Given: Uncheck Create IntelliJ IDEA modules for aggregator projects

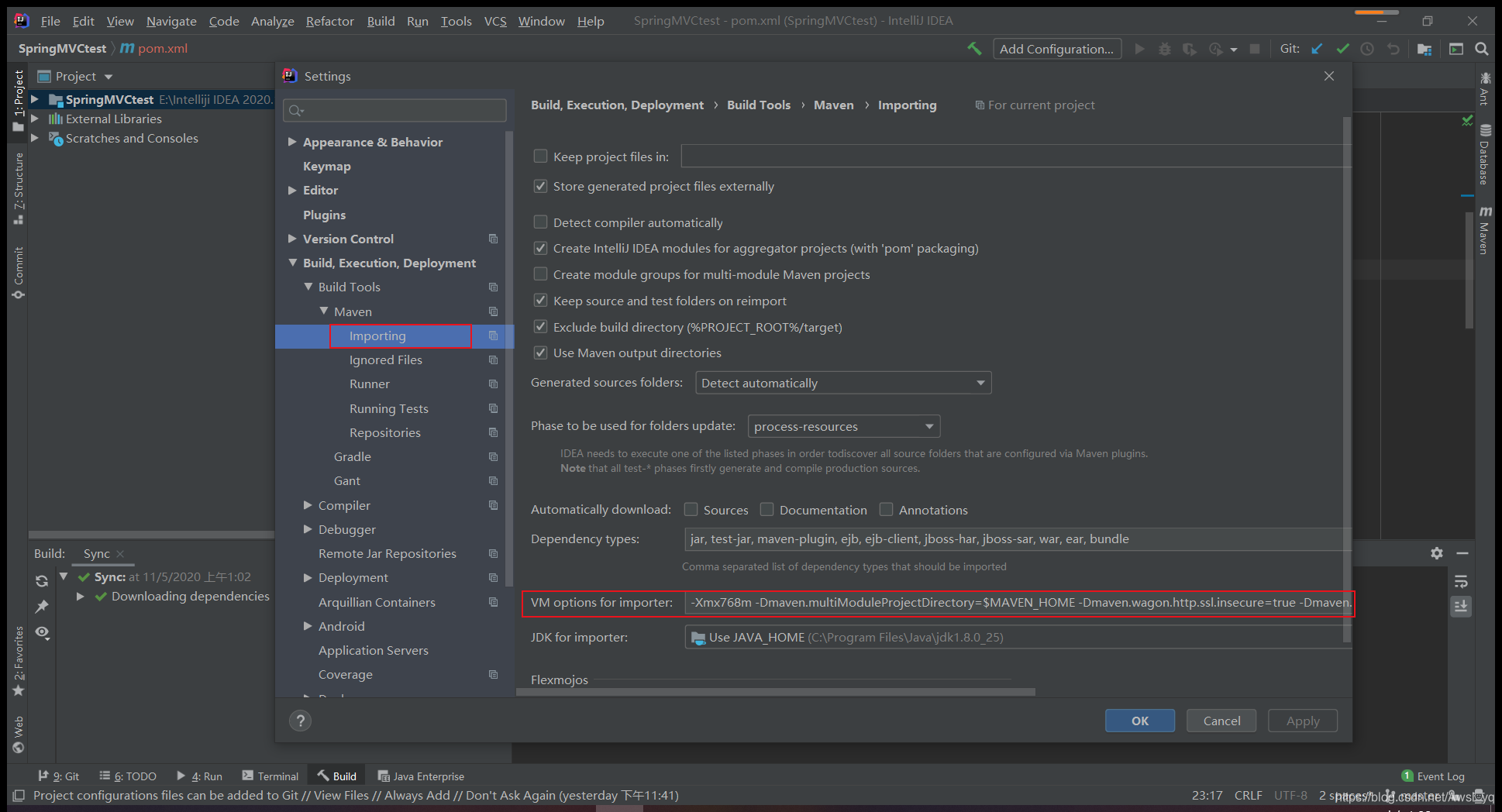Looking at the screenshot, I should coord(540,248).
